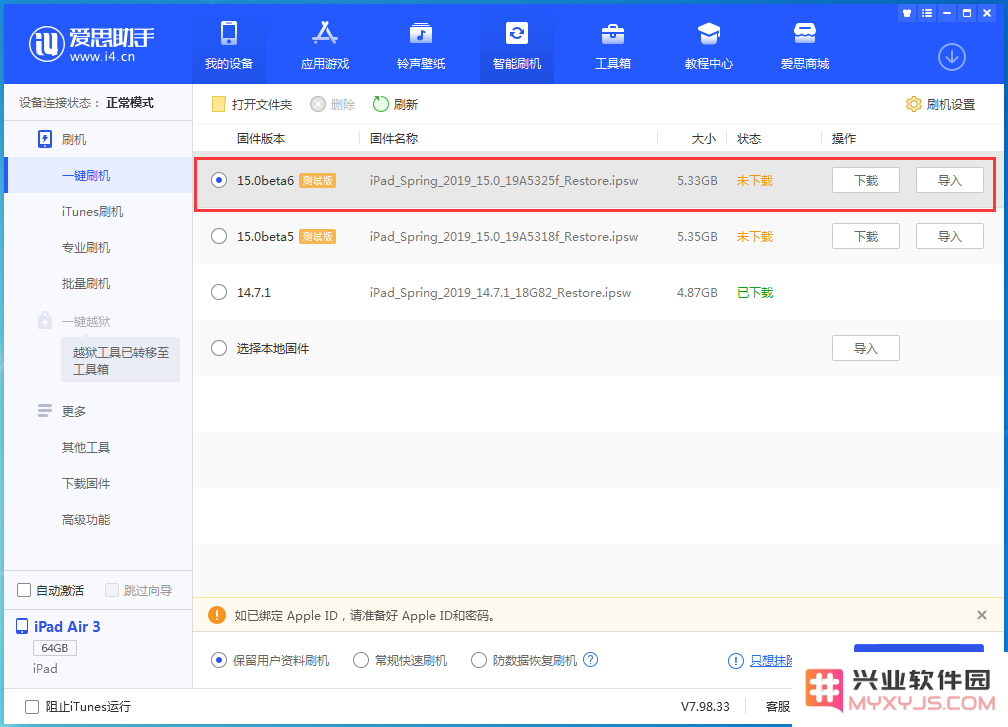Open 刷机设置 gear settings
This screenshot has height=727, width=1008.
point(913,104)
